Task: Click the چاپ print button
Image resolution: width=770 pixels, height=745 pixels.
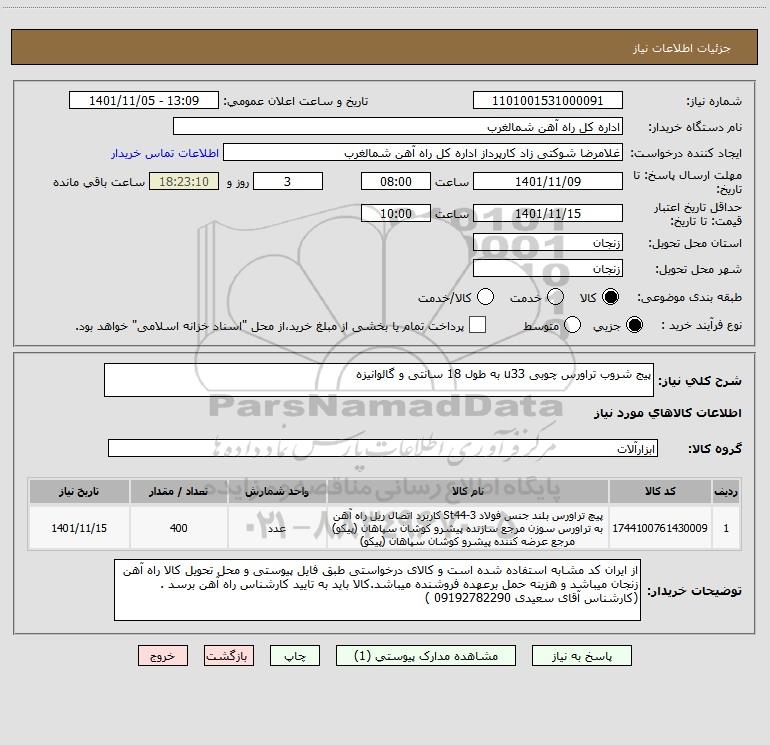Action: [x=295, y=656]
